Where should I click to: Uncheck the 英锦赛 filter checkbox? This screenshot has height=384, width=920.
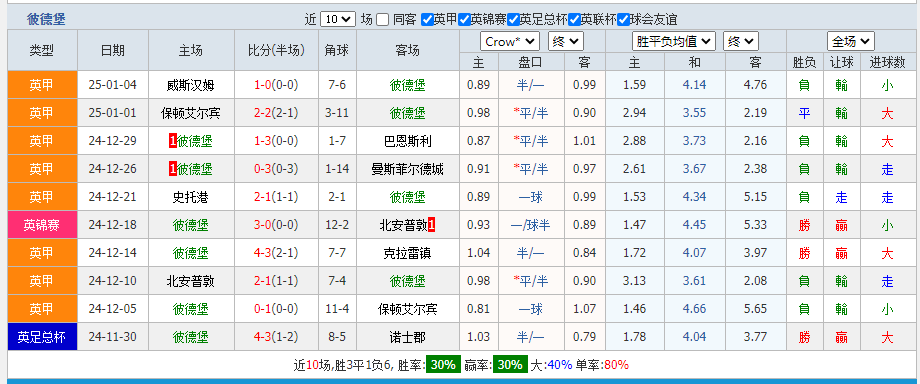pyautogui.click(x=465, y=19)
